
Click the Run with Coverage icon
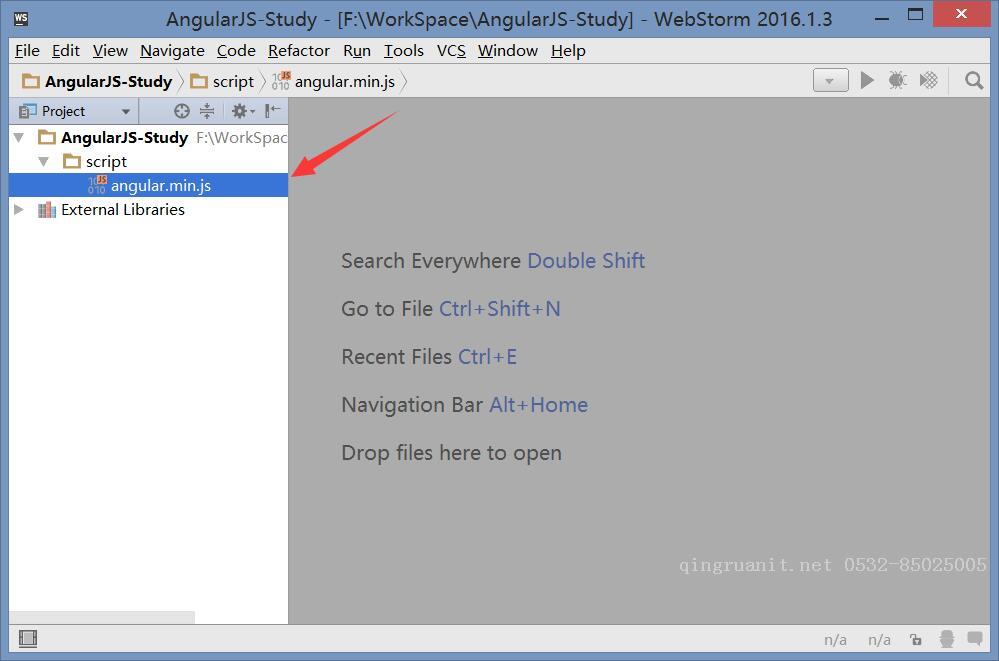tap(928, 80)
